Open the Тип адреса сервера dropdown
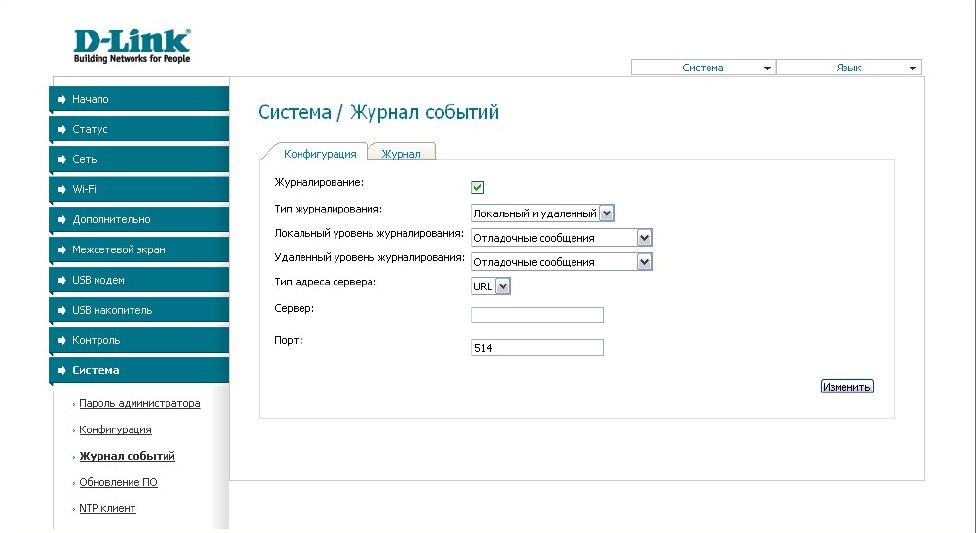This screenshot has height=533, width=976. 491,286
